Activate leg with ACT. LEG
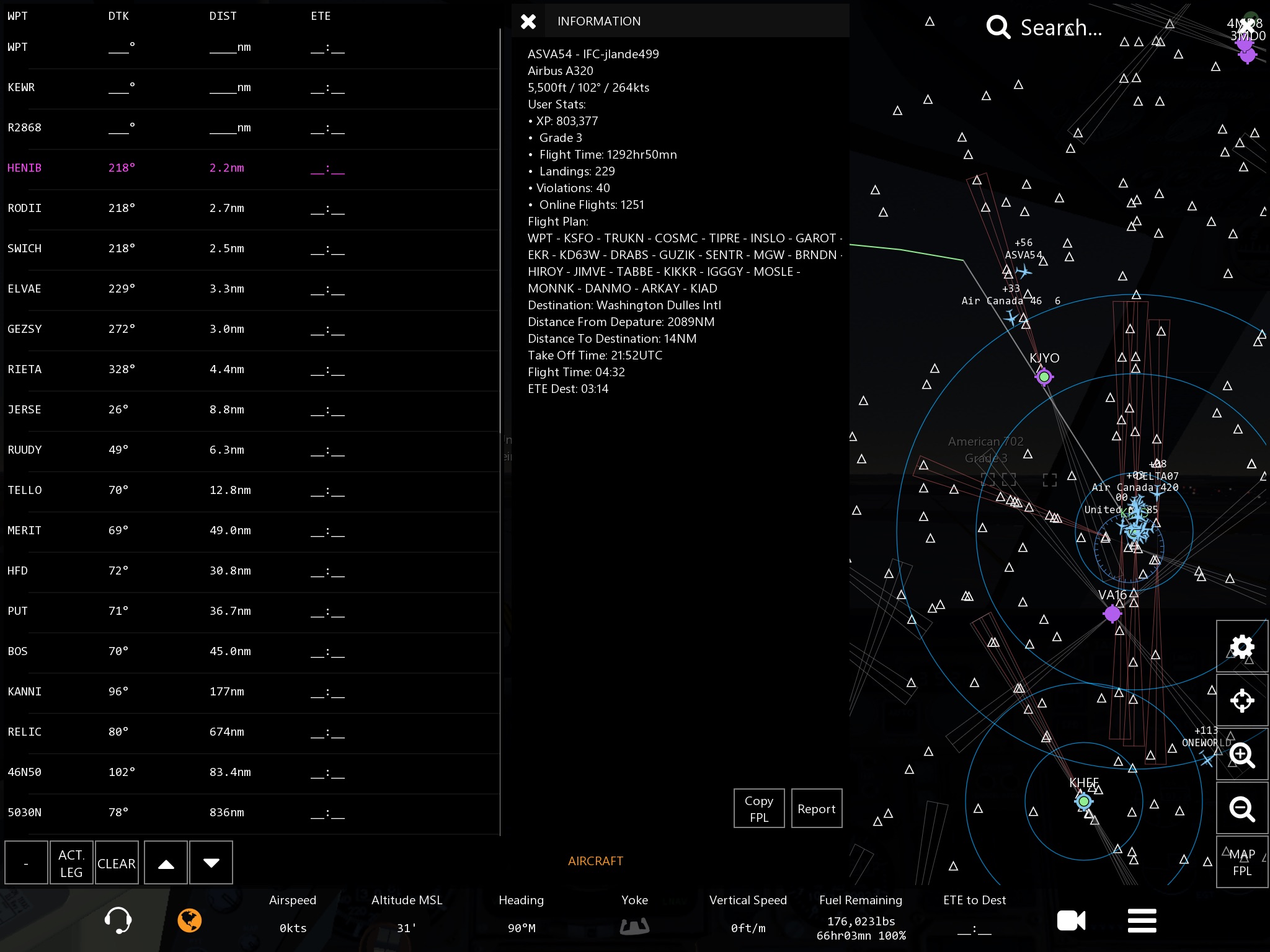The image size is (1270, 952). point(71,863)
